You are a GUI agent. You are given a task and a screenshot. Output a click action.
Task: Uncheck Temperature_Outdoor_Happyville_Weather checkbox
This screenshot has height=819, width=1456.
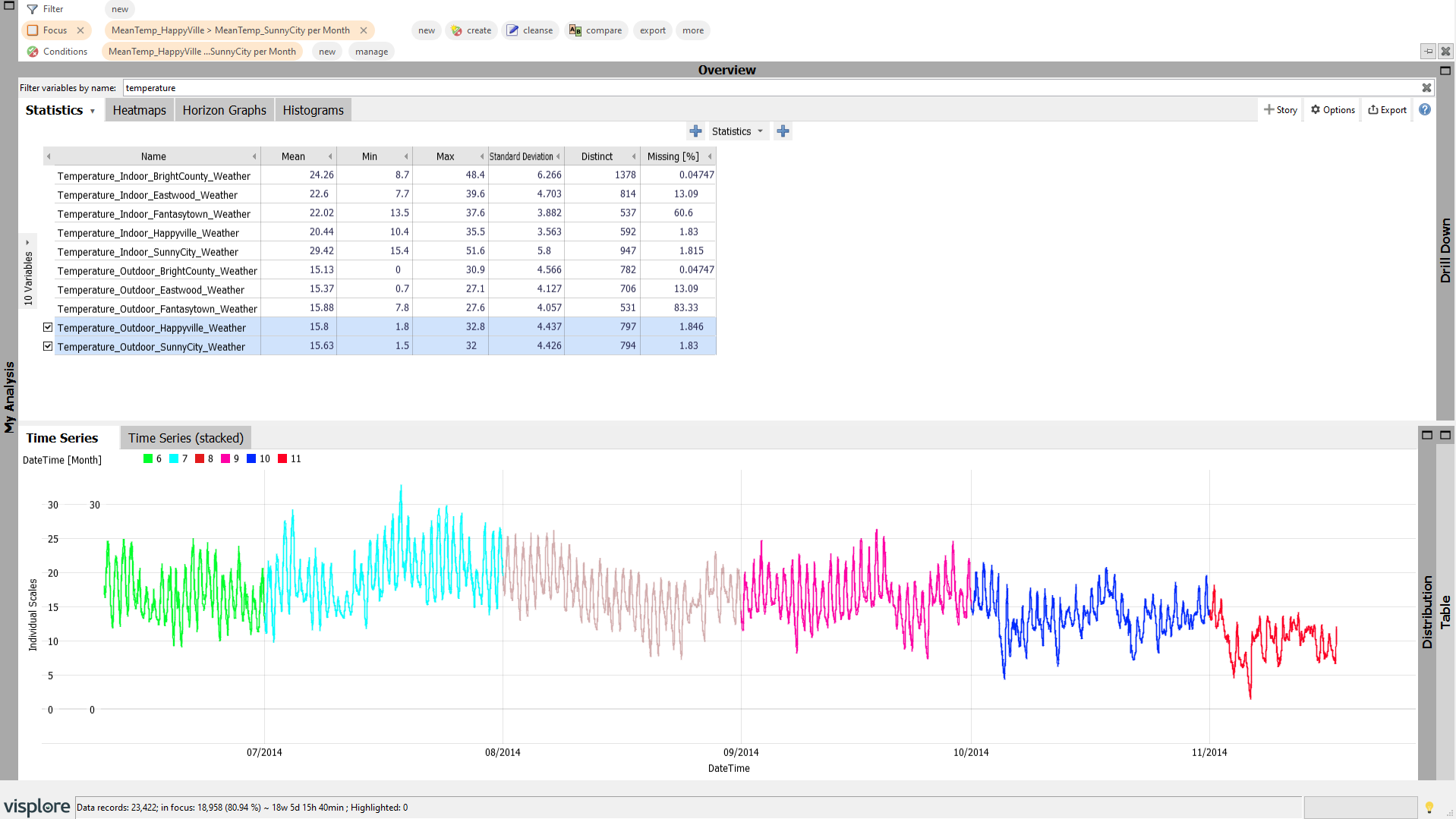click(x=48, y=327)
